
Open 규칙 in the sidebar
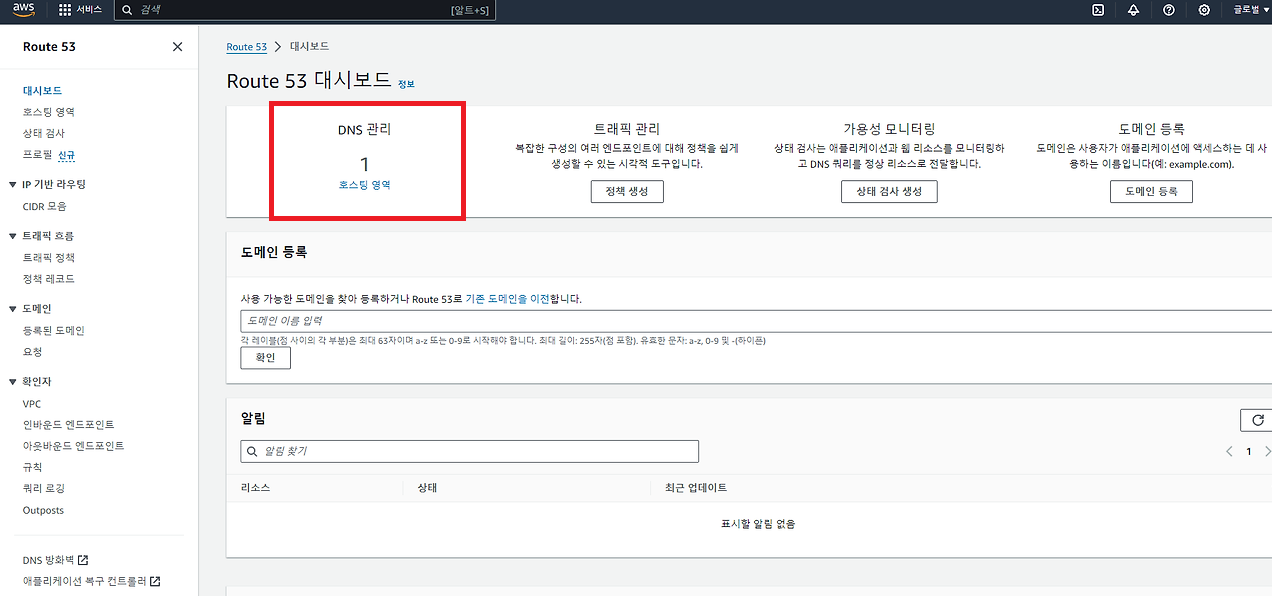33,468
